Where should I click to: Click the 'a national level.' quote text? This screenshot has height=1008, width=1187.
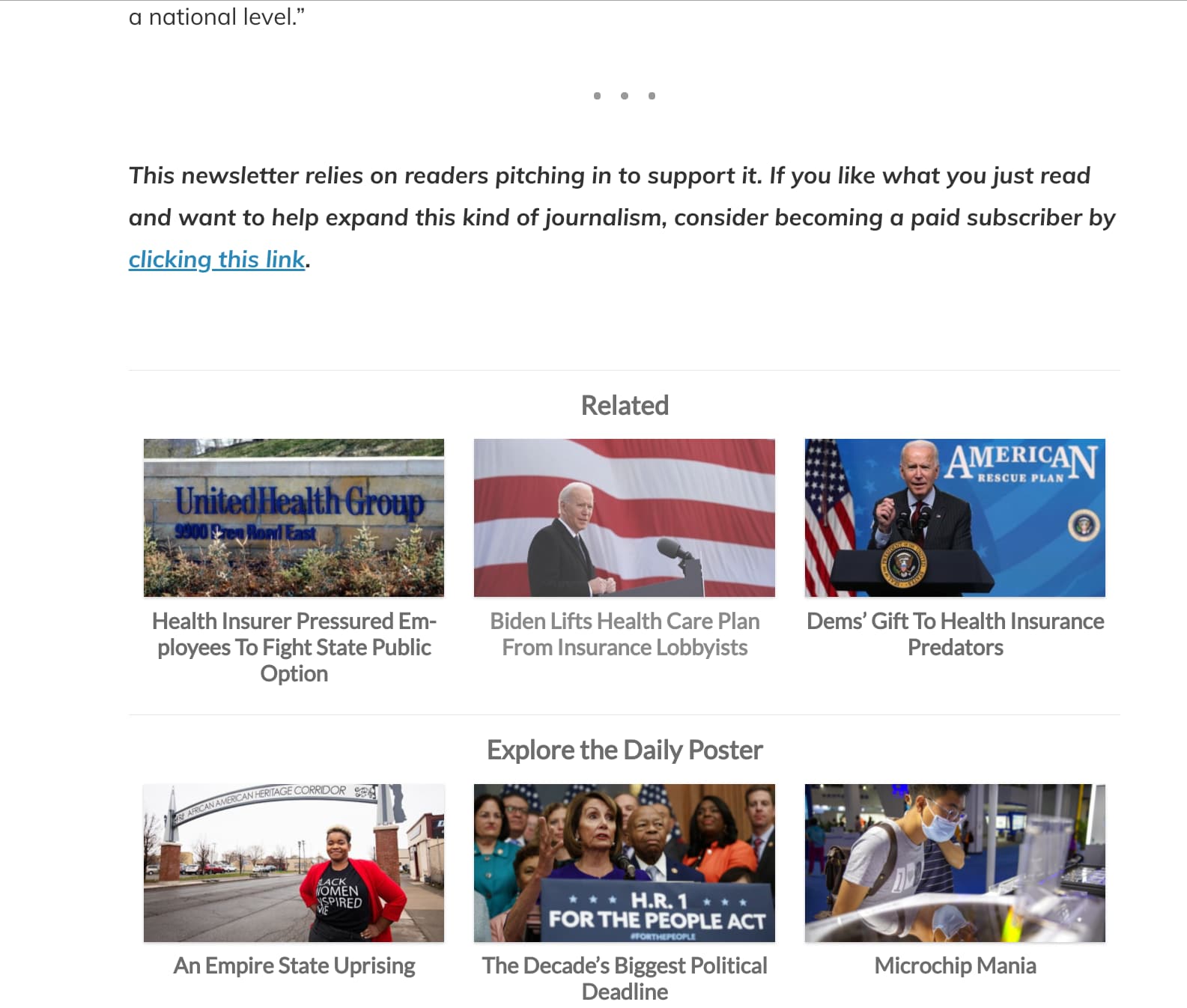tap(216, 16)
